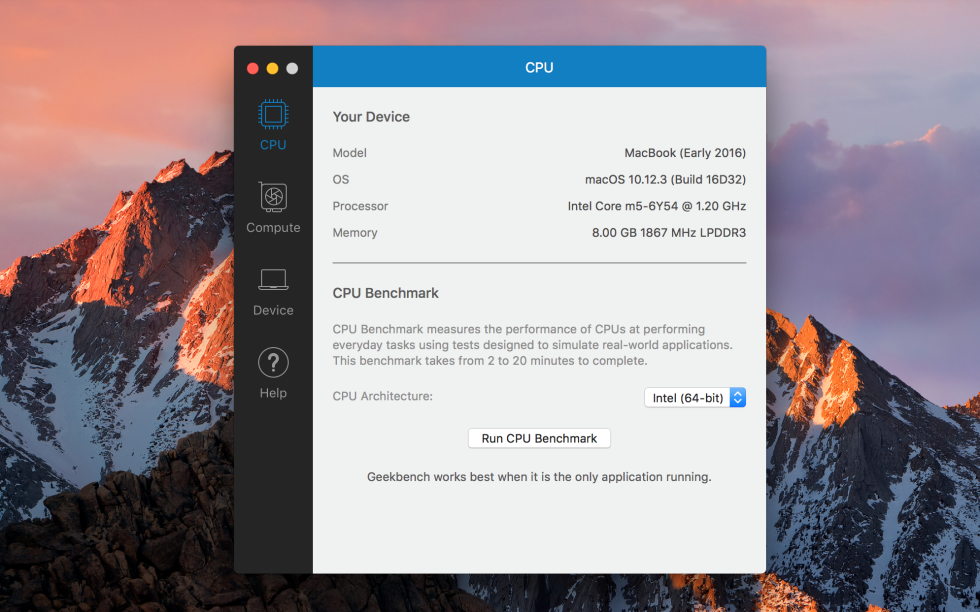Click the blue CPU title bar
Viewport: 980px width, 612px height.
[x=539, y=66]
